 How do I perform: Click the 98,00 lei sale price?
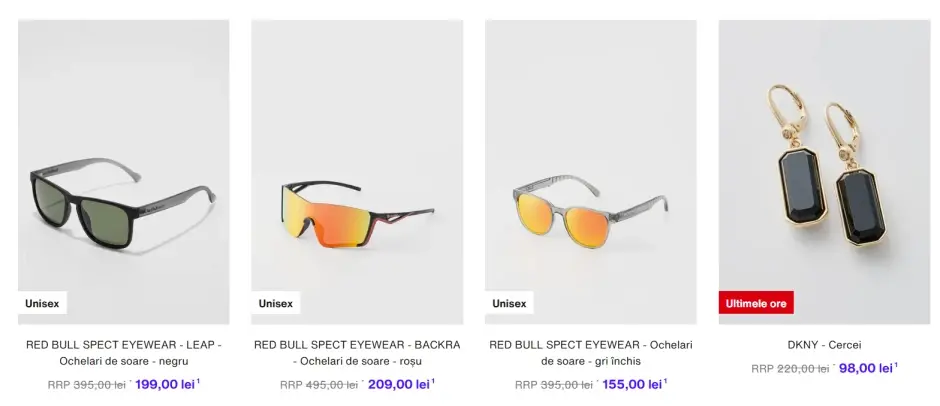pos(866,368)
